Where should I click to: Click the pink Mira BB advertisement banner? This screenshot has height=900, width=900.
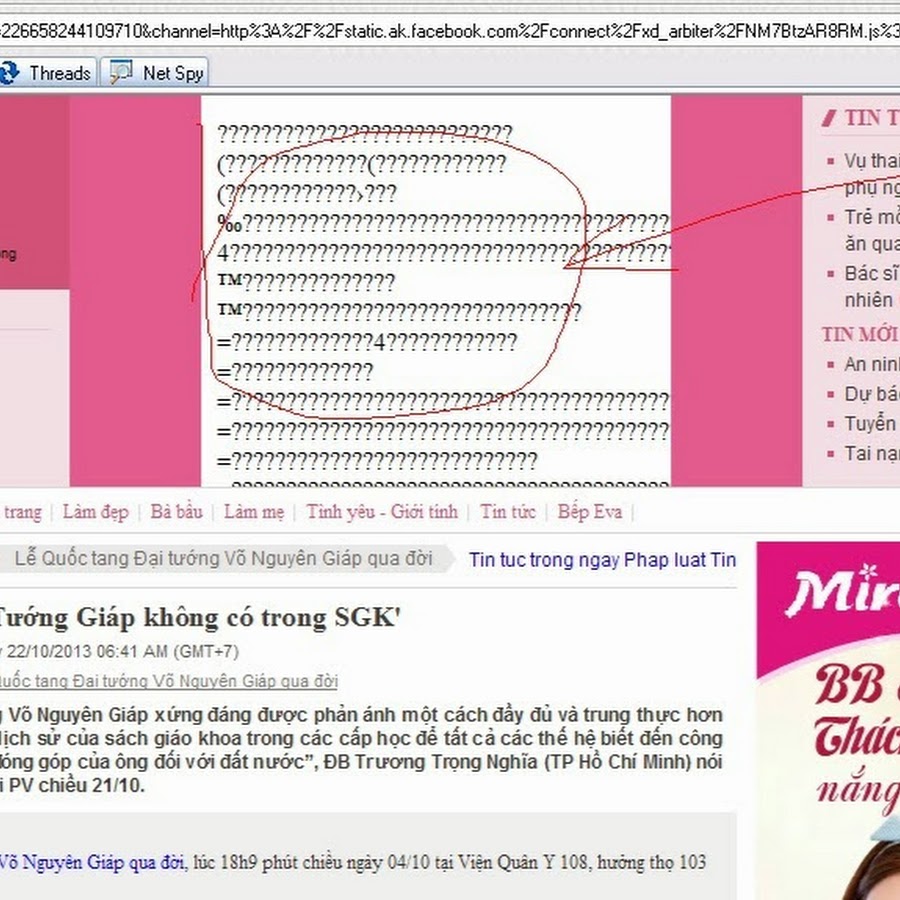click(828, 720)
